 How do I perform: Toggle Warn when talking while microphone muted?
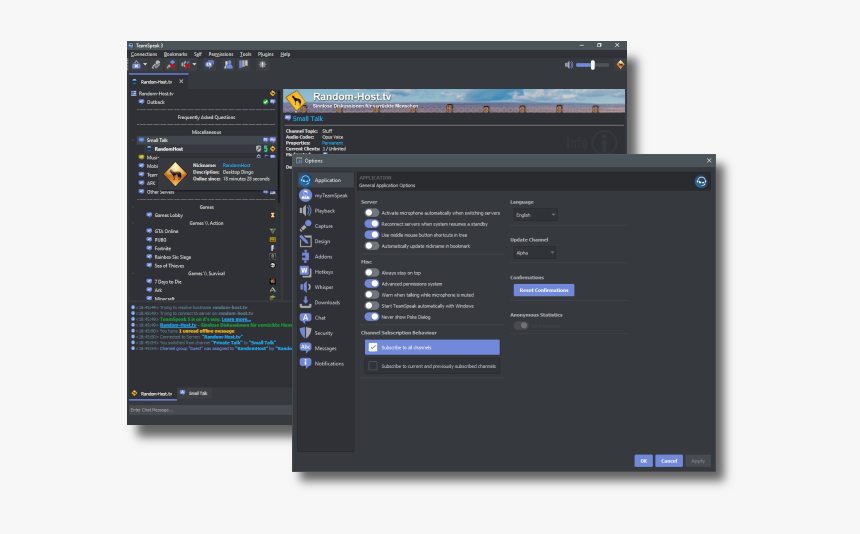pyautogui.click(x=372, y=294)
